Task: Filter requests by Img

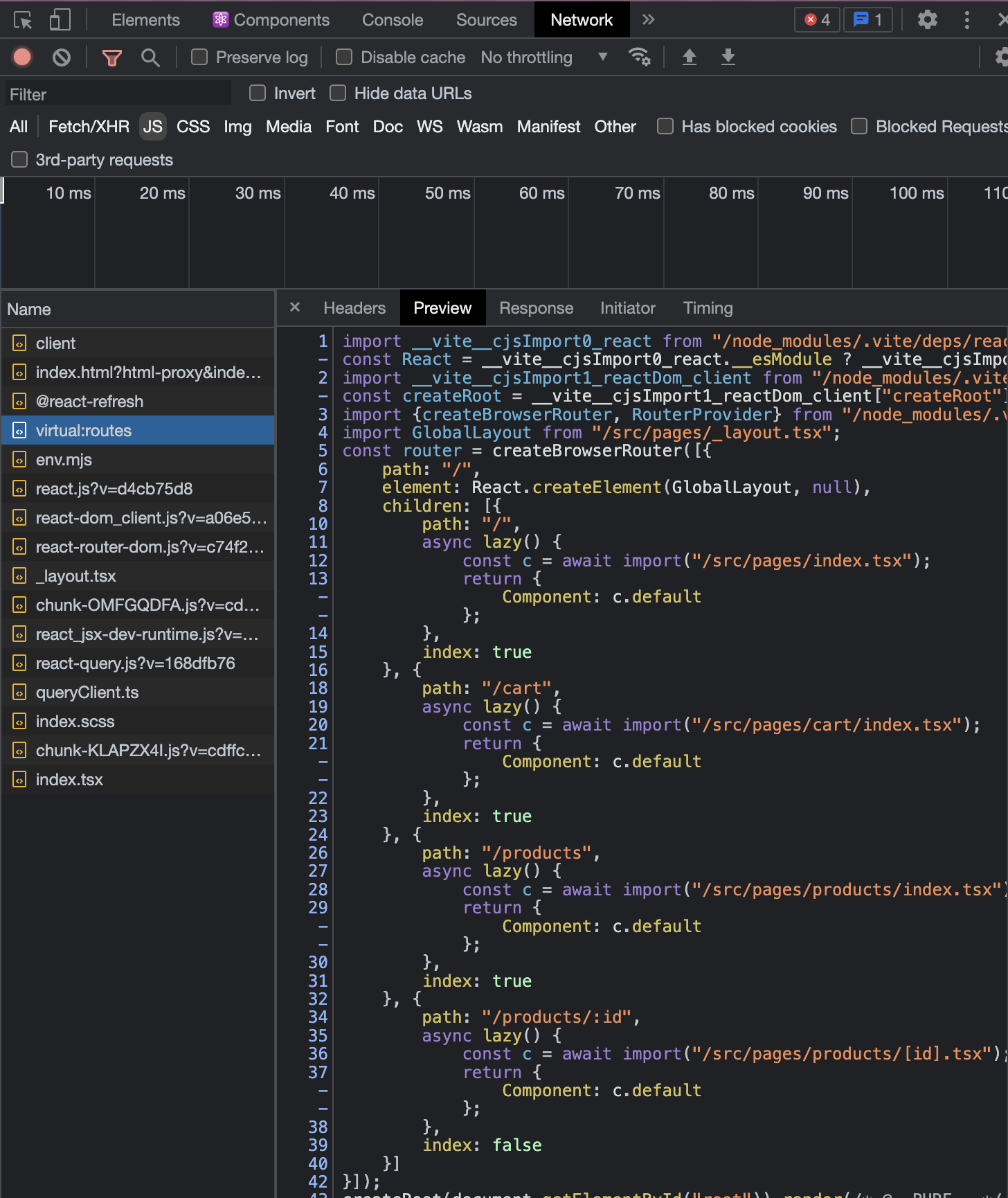Action: pos(237,127)
